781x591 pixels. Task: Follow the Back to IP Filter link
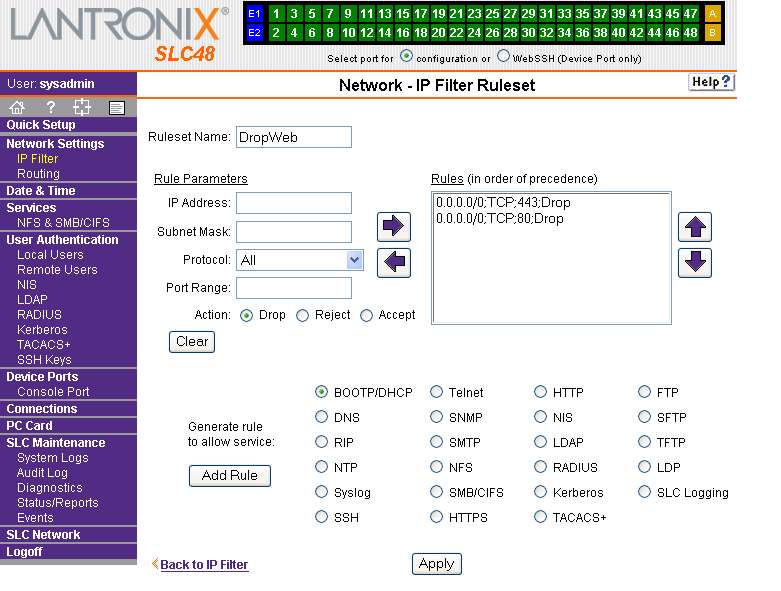pos(204,565)
